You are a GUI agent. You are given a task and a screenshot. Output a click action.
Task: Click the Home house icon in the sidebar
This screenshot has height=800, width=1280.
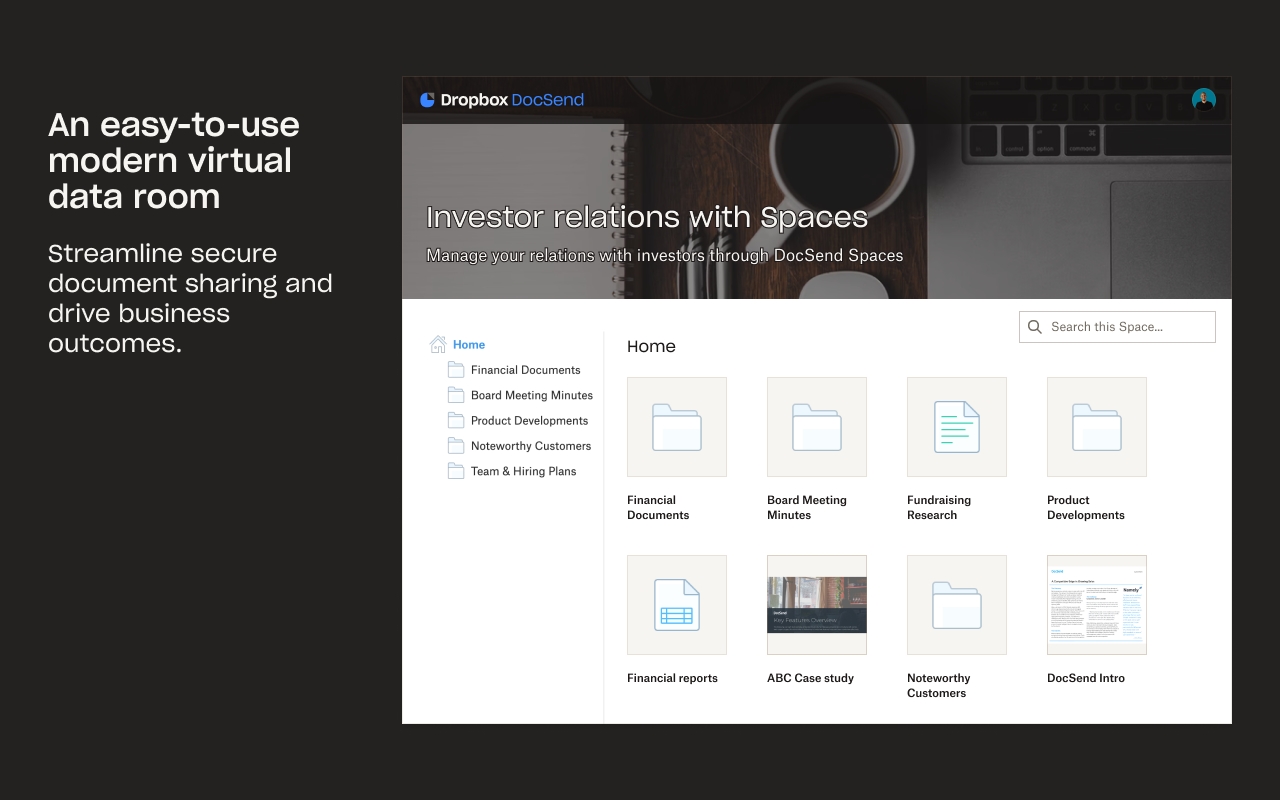click(439, 343)
